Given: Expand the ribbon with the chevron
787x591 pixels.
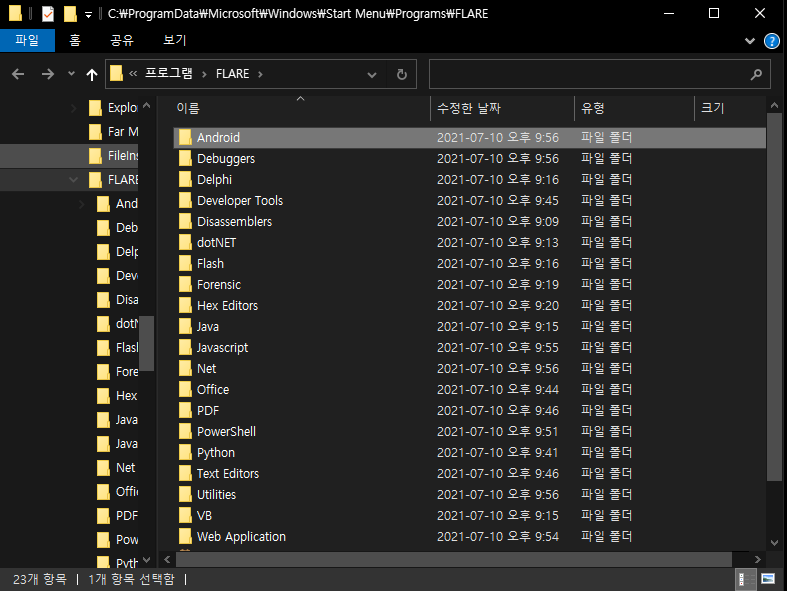Looking at the screenshot, I should pyautogui.click(x=750, y=41).
